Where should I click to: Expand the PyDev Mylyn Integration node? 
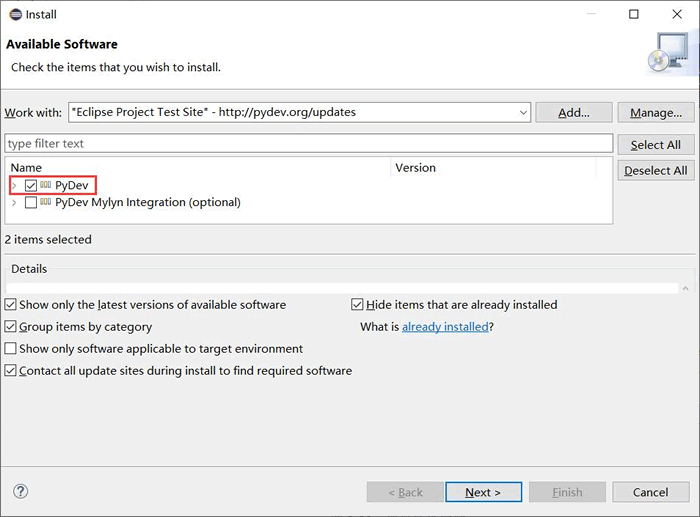14,203
